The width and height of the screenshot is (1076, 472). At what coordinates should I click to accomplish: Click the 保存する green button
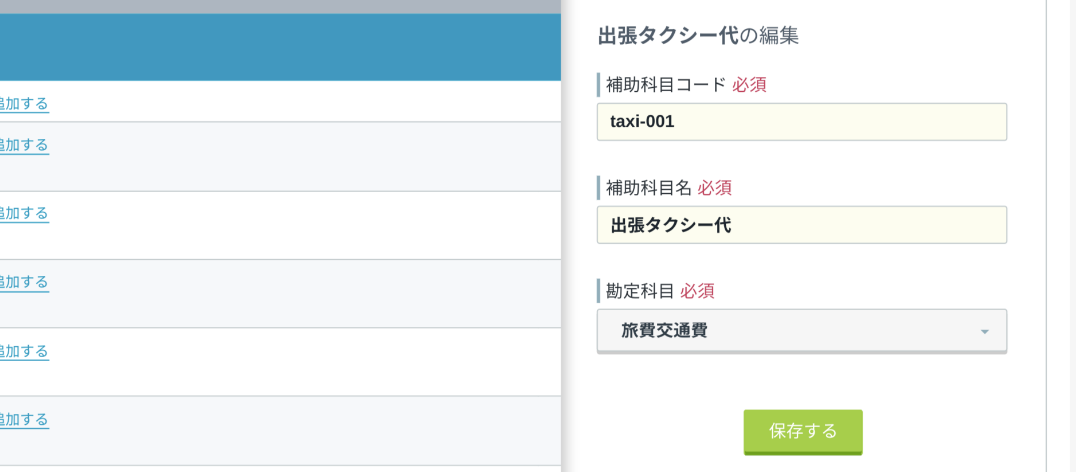point(803,432)
